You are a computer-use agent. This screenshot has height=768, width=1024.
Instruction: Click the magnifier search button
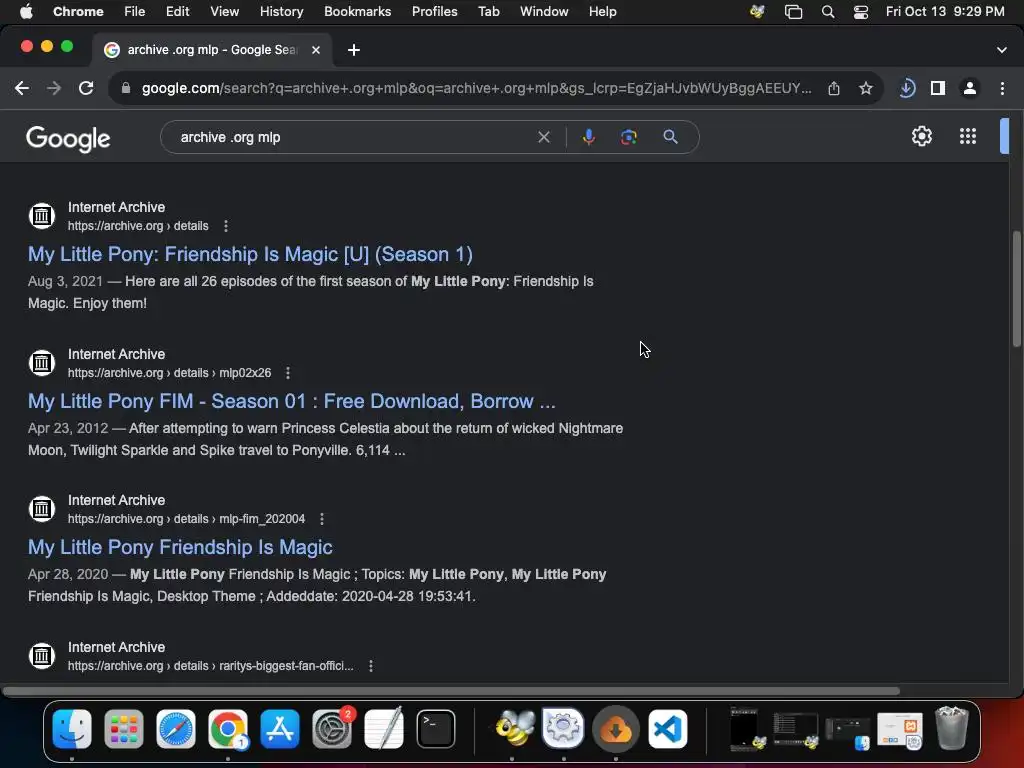click(x=670, y=137)
